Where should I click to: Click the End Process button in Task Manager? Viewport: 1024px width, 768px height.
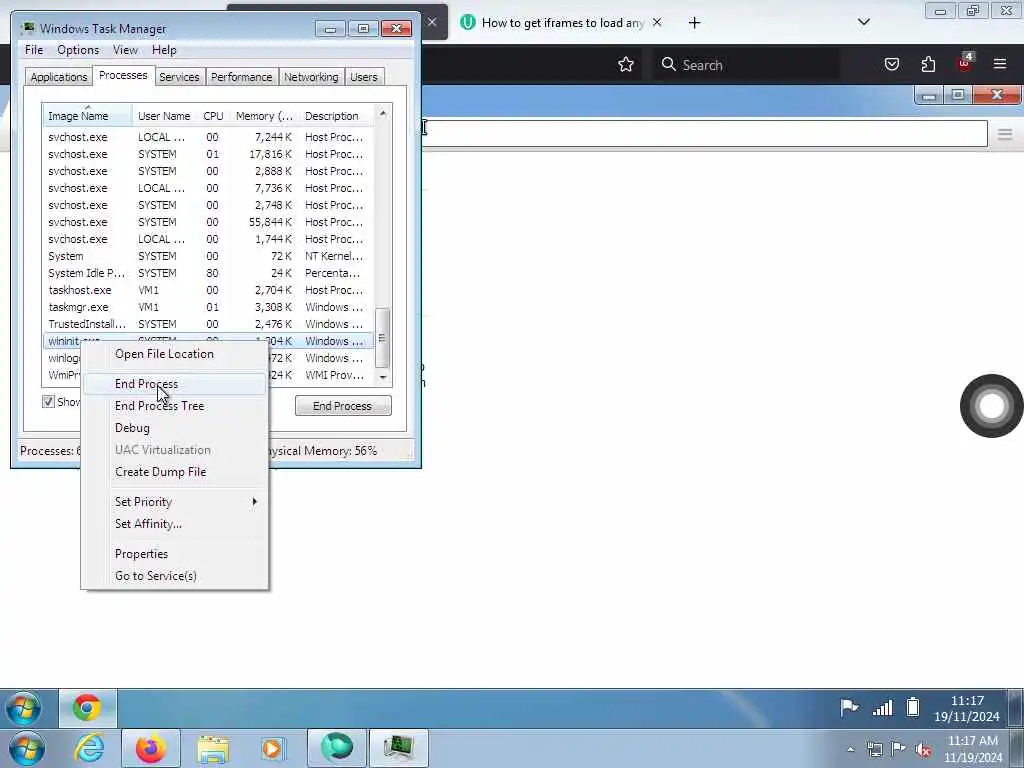(x=343, y=406)
